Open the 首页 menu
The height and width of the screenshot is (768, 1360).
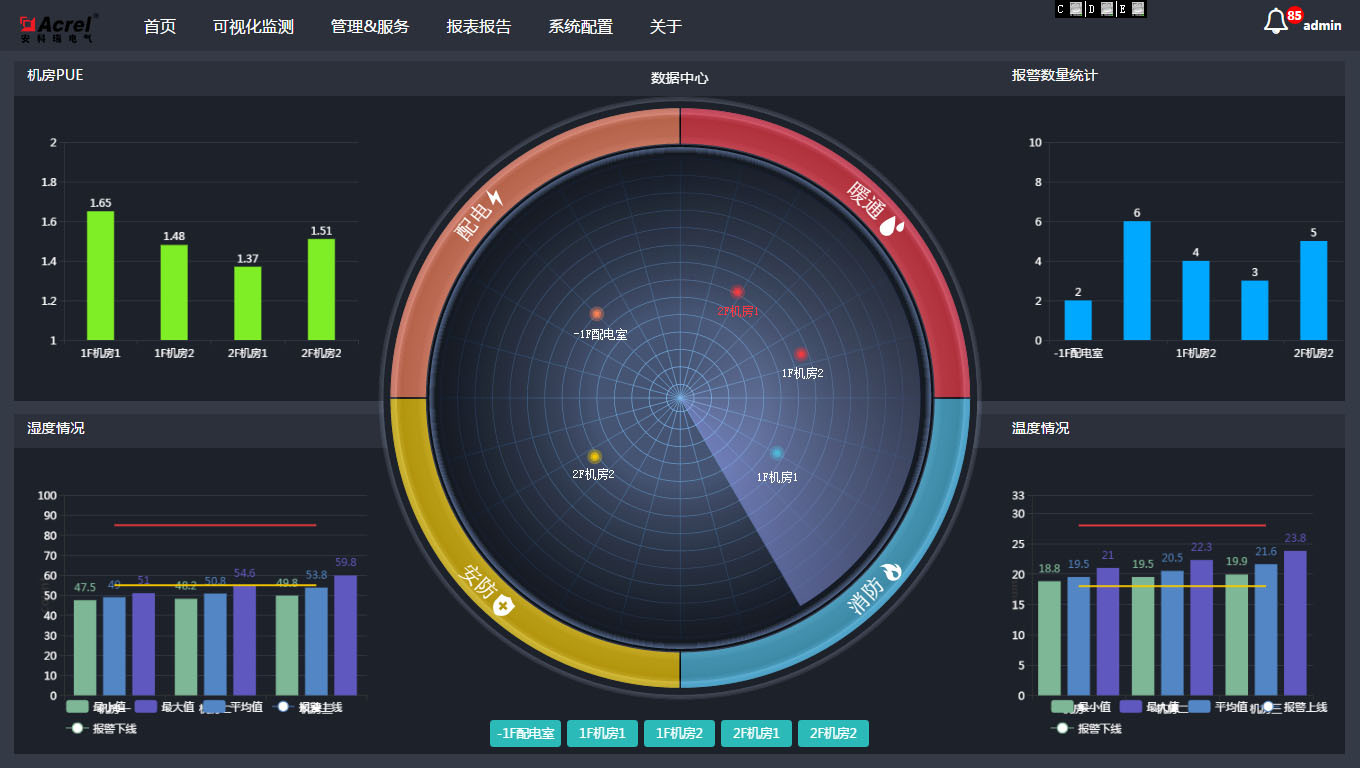point(160,27)
